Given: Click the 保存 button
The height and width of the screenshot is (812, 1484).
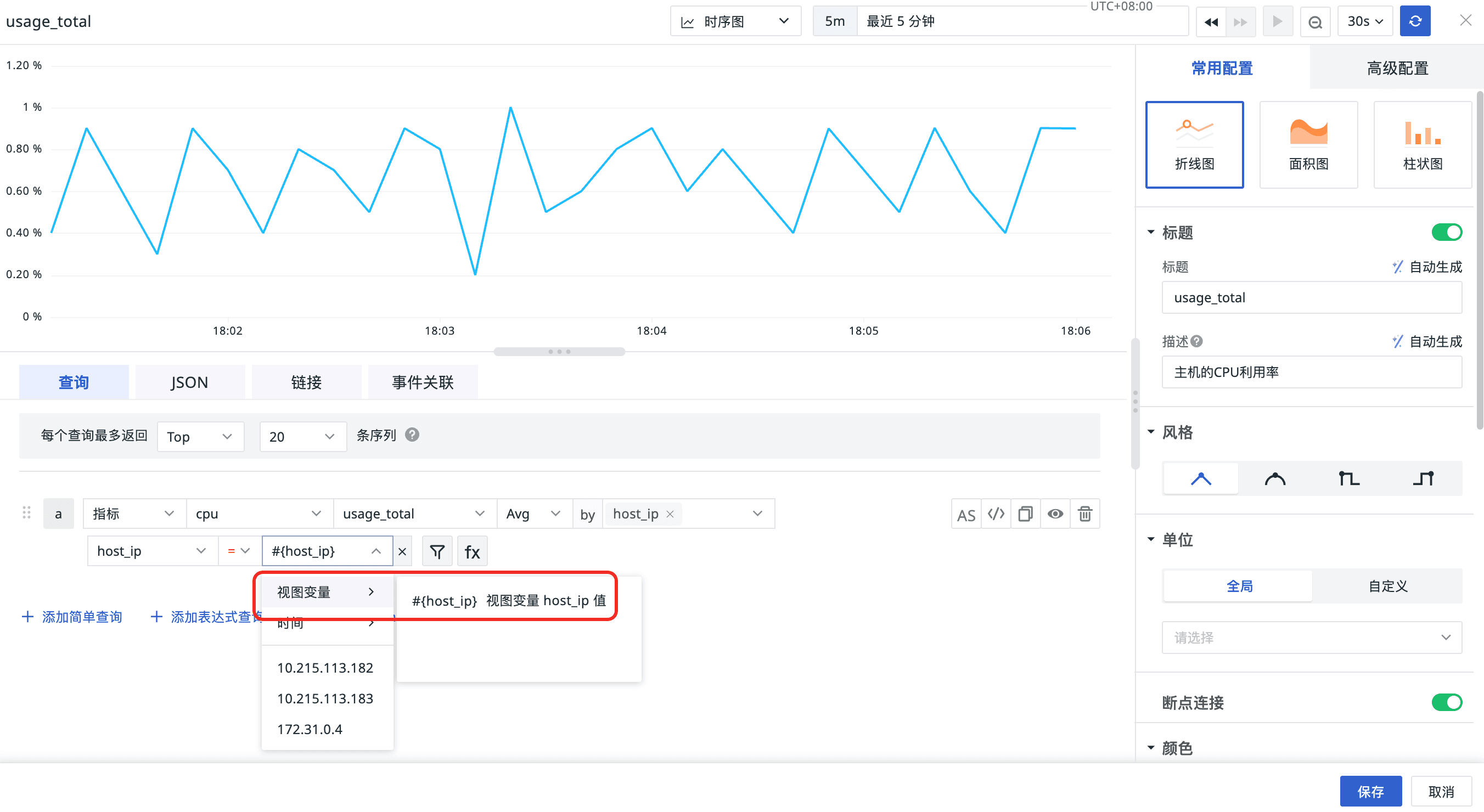Looking at the screenshot, I should pyautogui.click(x=1370, y=791).
